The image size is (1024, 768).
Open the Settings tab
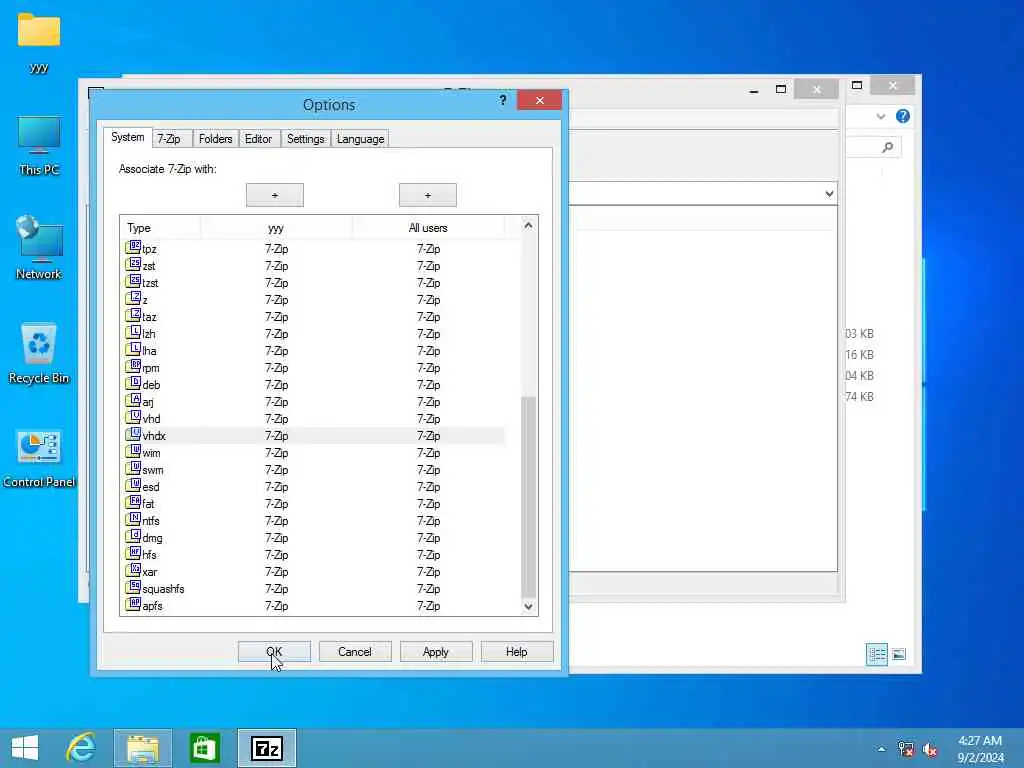click(x=306, y=139)
